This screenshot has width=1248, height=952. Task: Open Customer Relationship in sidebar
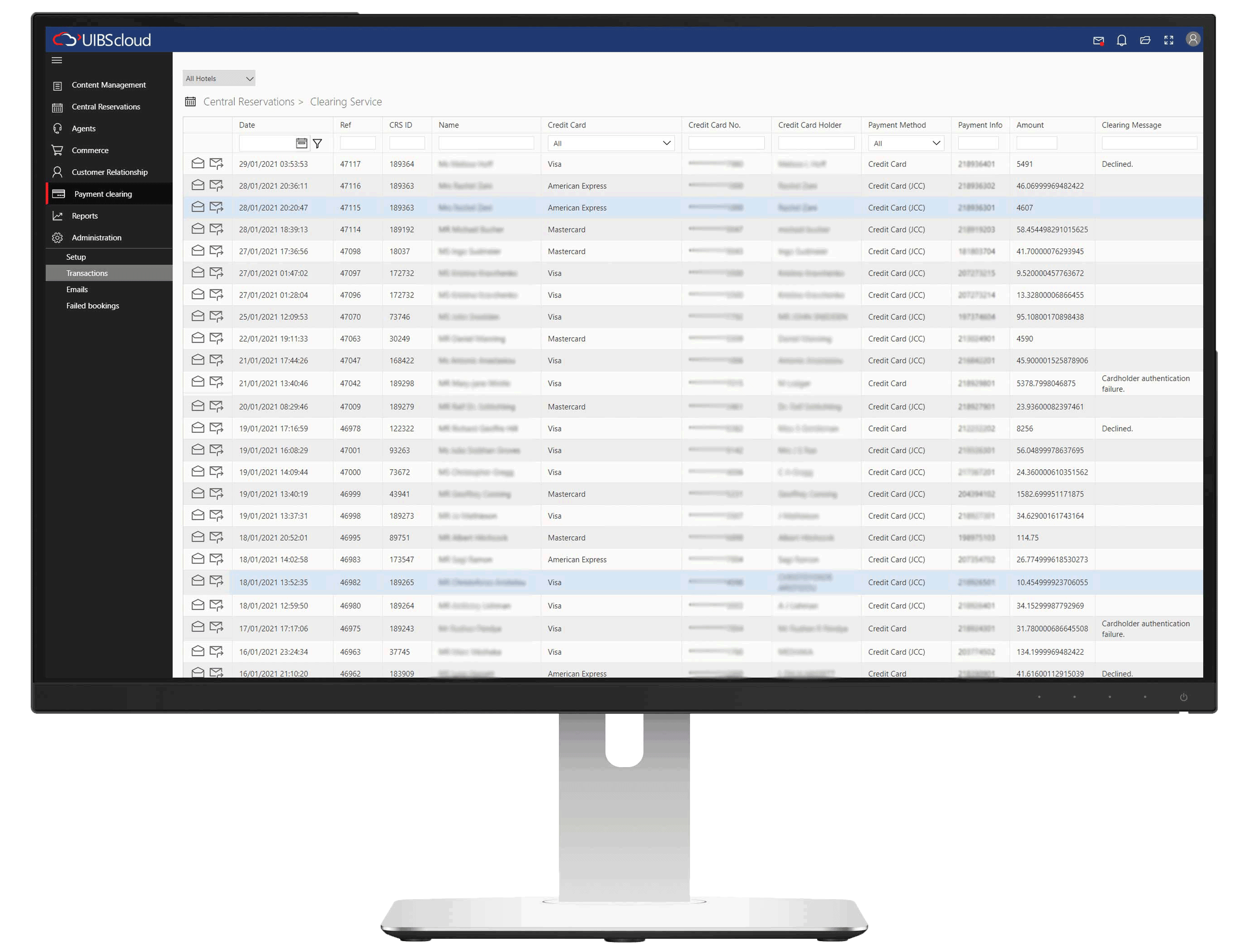point(109,172)
